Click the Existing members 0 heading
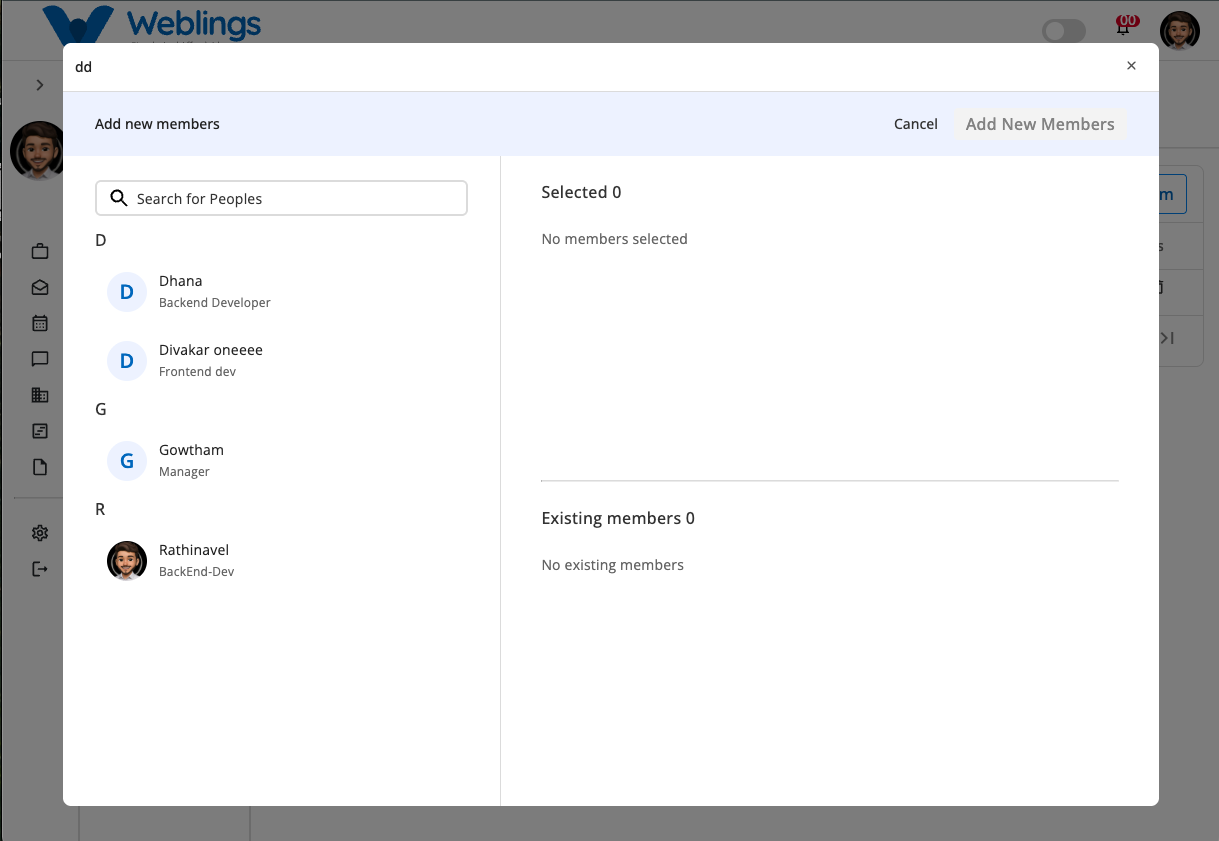The width and height of the screenshot is (1219, 841). [618, 518]
